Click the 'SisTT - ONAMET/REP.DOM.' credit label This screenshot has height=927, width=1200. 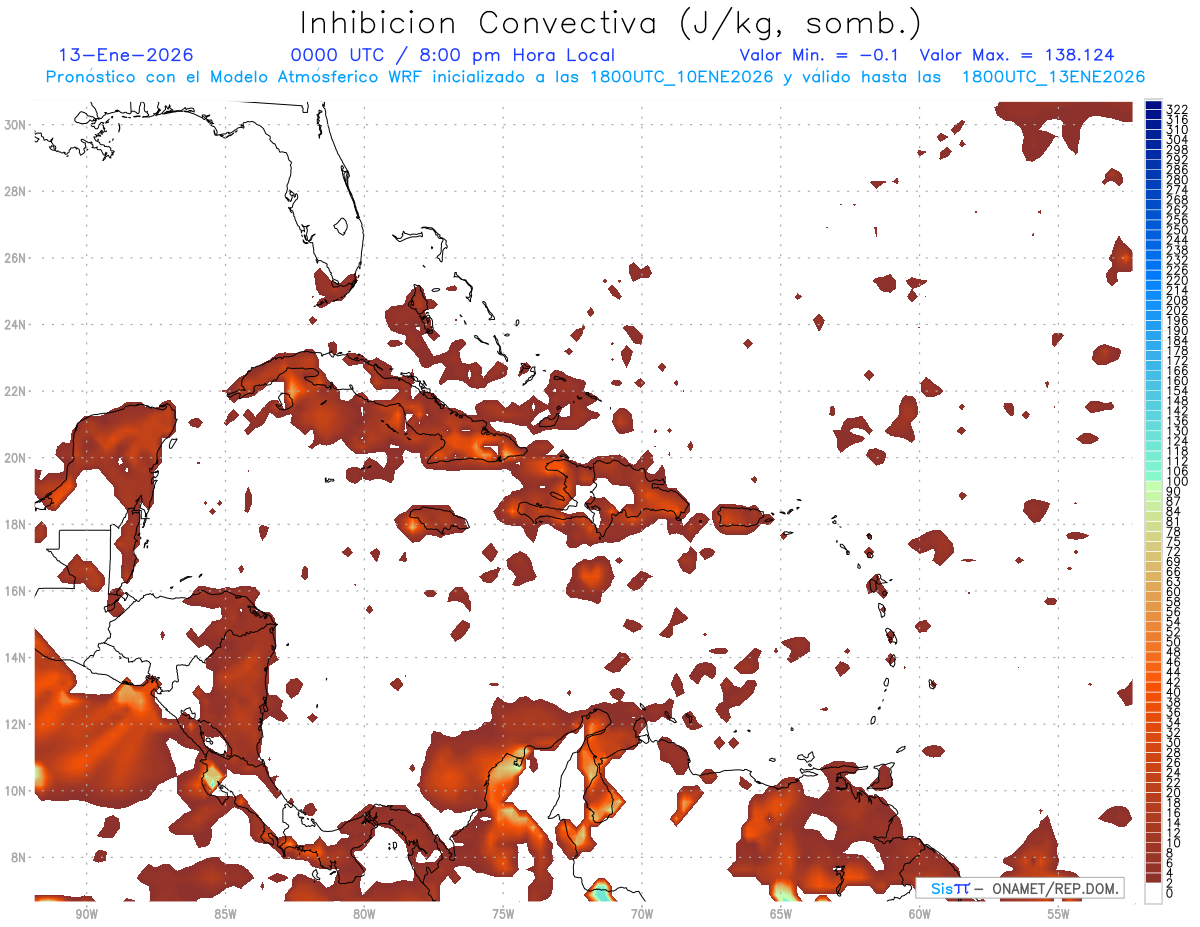pos(1020,888)
